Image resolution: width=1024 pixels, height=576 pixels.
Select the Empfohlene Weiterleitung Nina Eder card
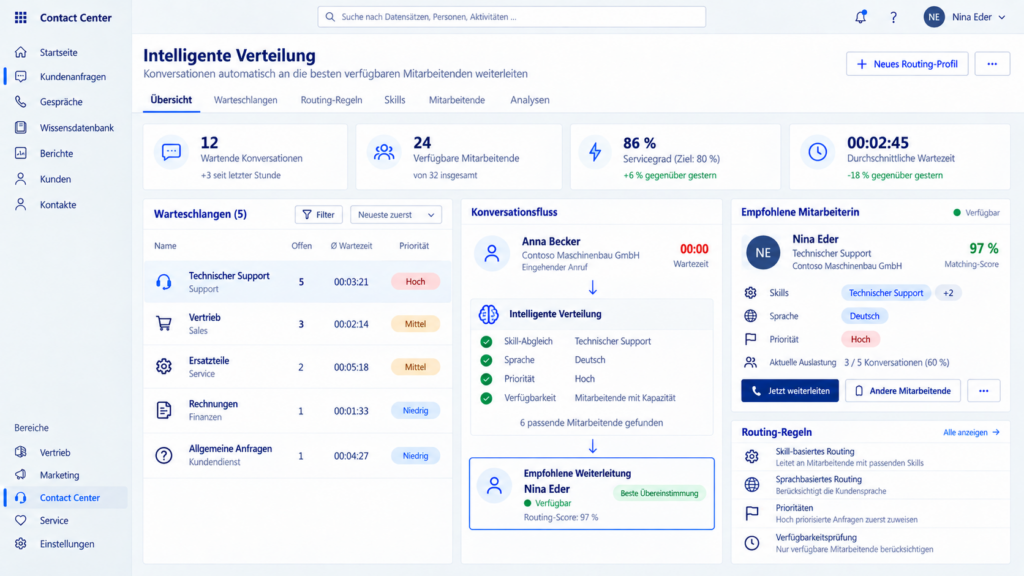coord(592,493)
